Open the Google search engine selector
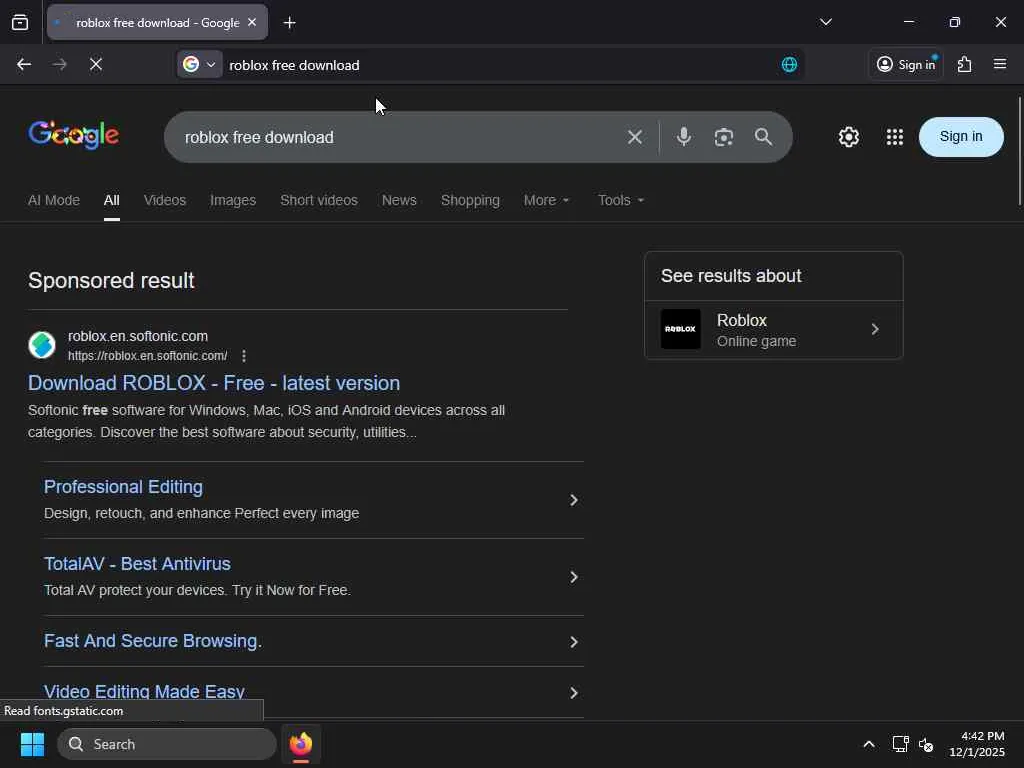The width and height of the screenshot is (1024, 768). [x=199, y=64]
